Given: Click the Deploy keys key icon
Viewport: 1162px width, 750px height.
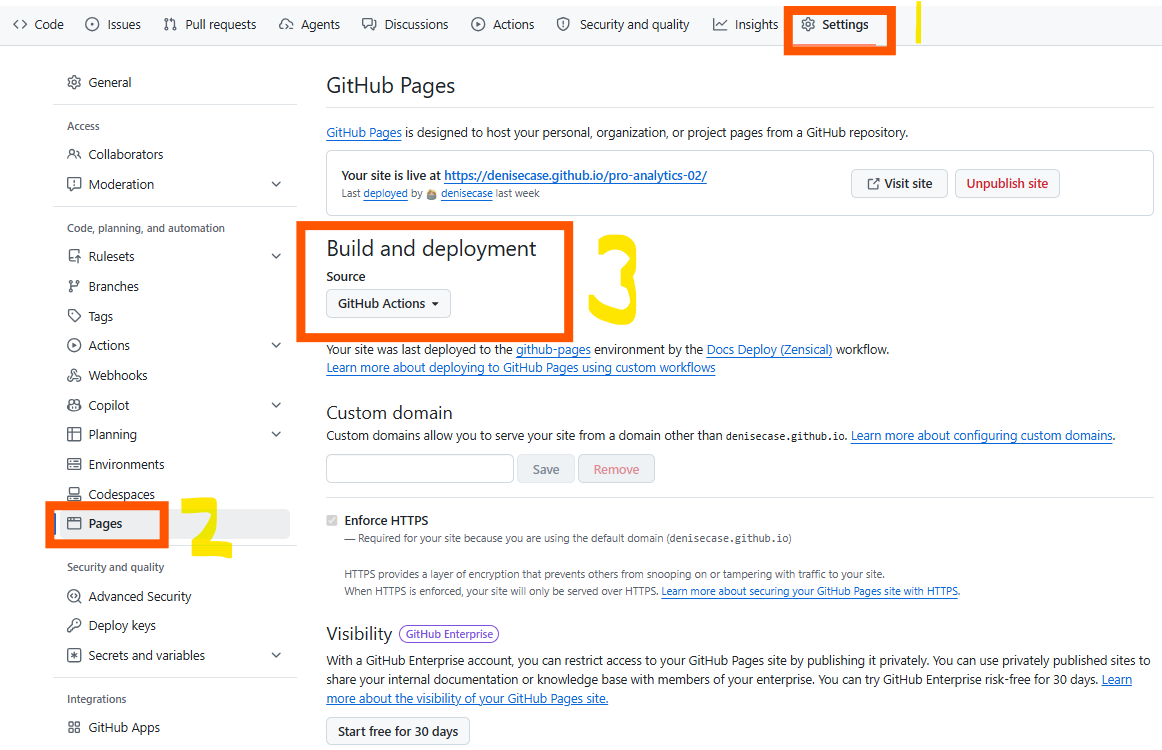Looking at the screenshot, I should tap(74, 625).
